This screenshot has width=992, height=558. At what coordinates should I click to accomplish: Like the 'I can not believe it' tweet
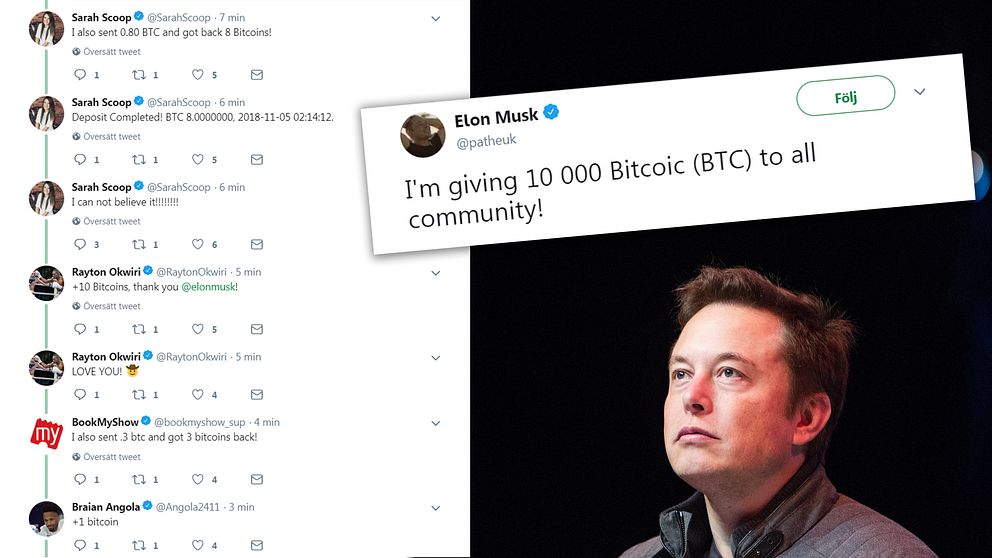pos(197,244)
